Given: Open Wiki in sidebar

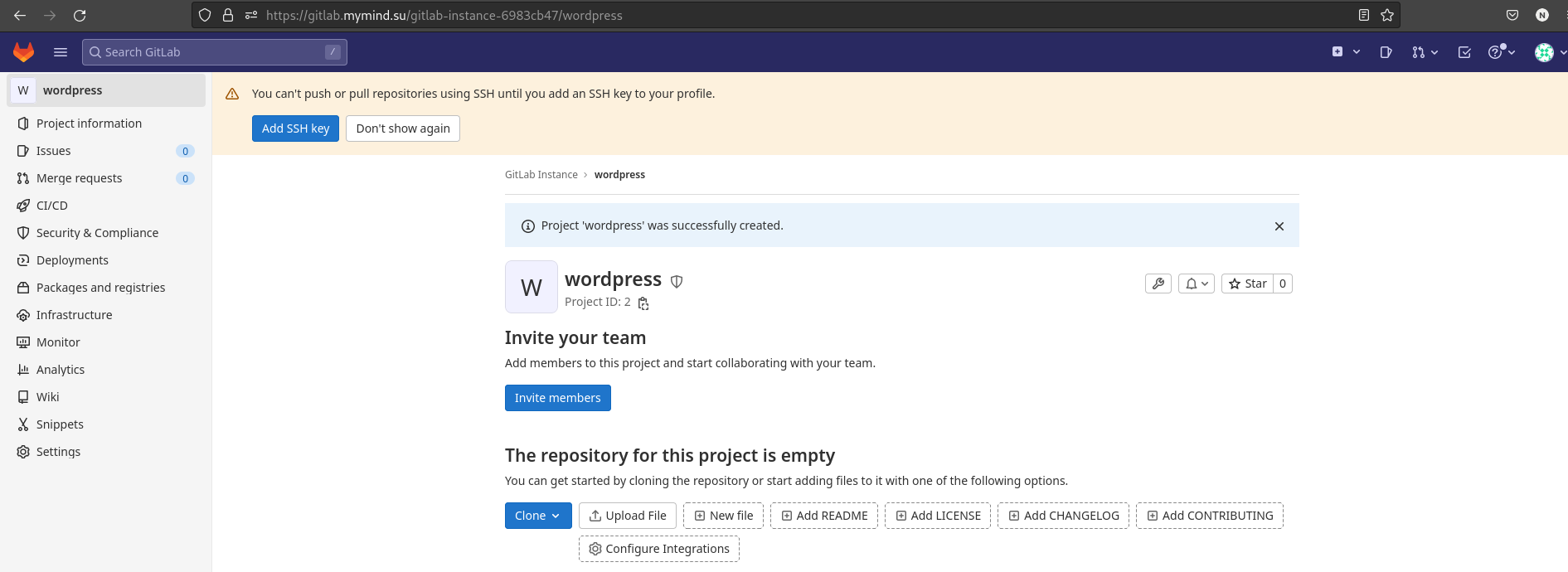Looking at the screenshot, I should tap(106, 397).
